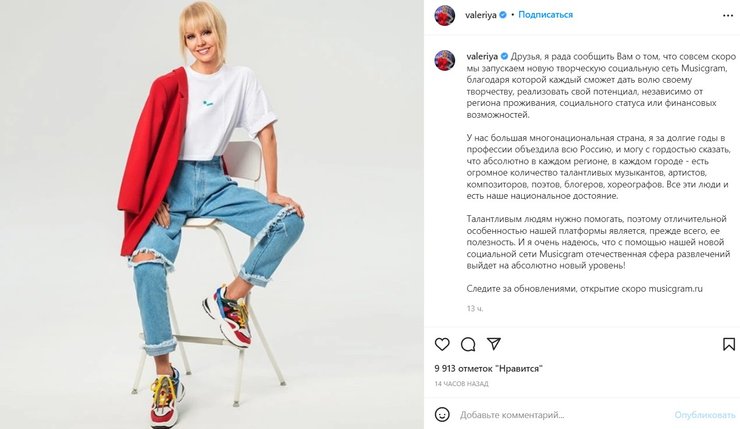Click the 14 часов назад post timestamp
The image size is (740, 429).
[x=461, y=384]
